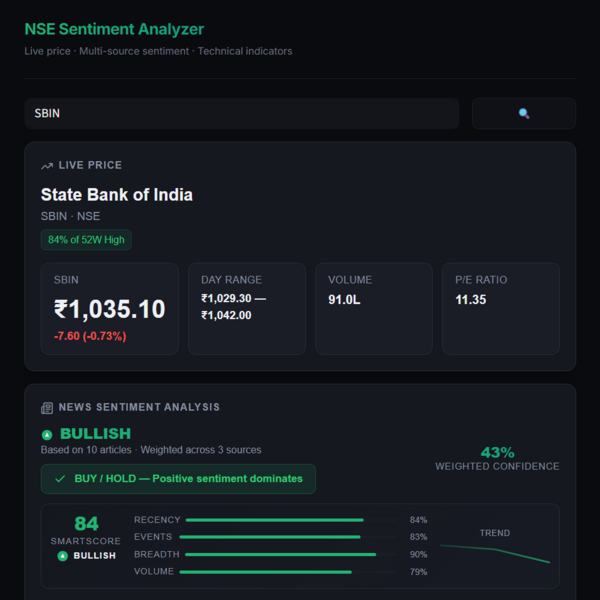Click the ₹1,035.10 price value
Screen dimensions: 600x600
109,309
